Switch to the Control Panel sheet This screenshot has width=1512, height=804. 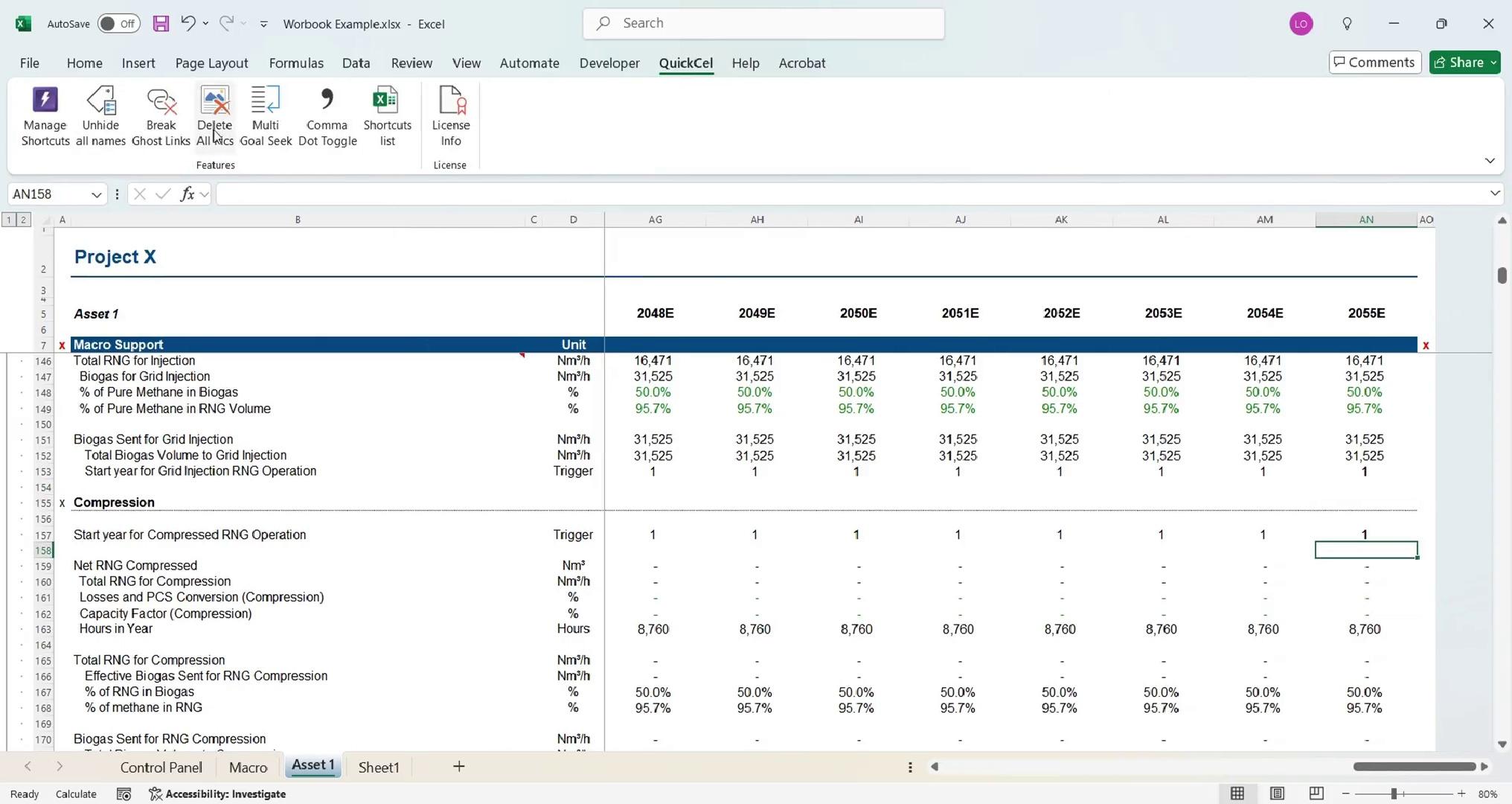(x=161, y=767)
